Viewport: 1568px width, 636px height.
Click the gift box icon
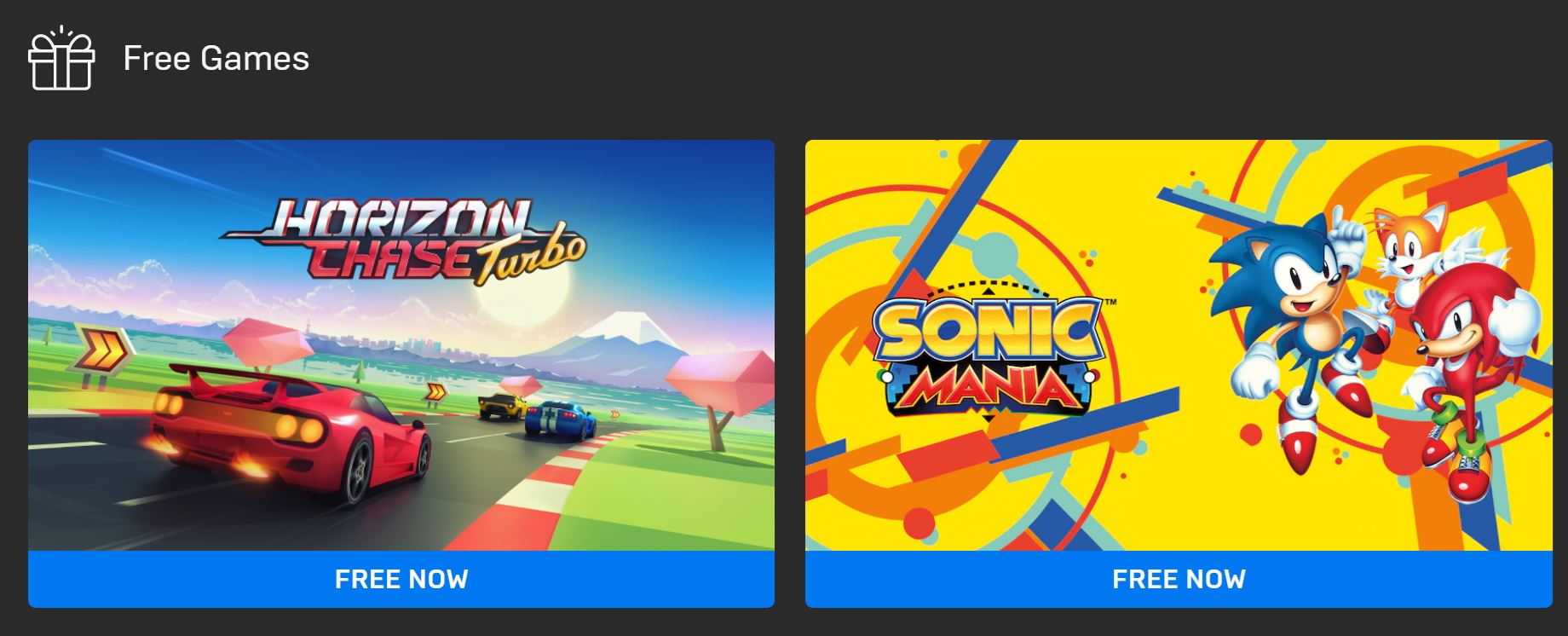[x=61, y=58]
